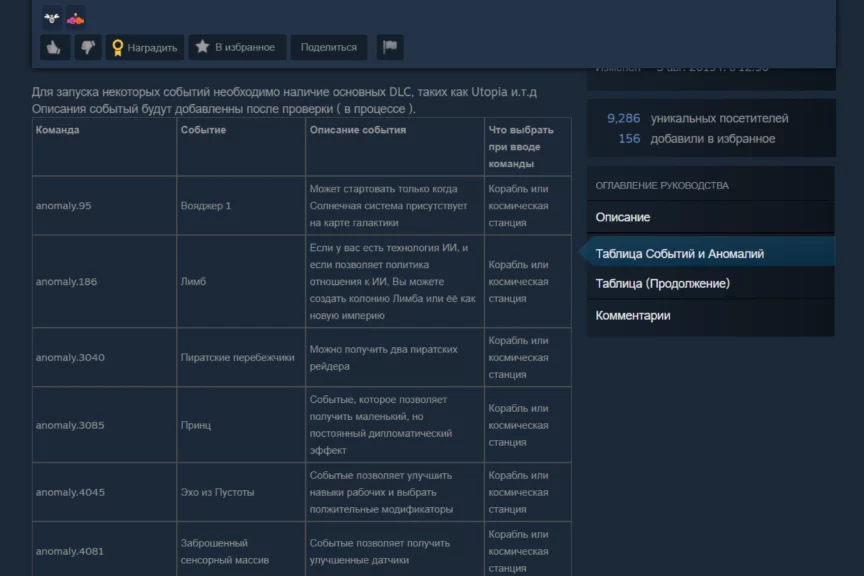
Task: Open the Описание guide section
Action: click(623, 217)
